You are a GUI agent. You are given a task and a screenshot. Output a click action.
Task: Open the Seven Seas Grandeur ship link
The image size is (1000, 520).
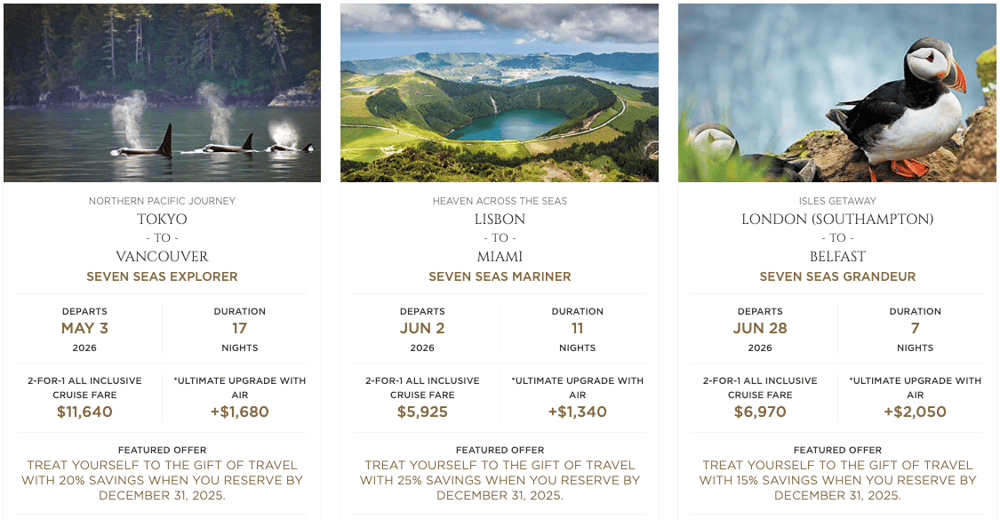point(837,277)
